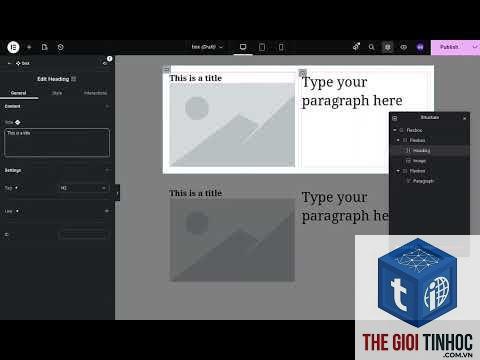The width and height of the screenshot is (480, 360).
Task: Click the Title text area
Action: [57, 143]
